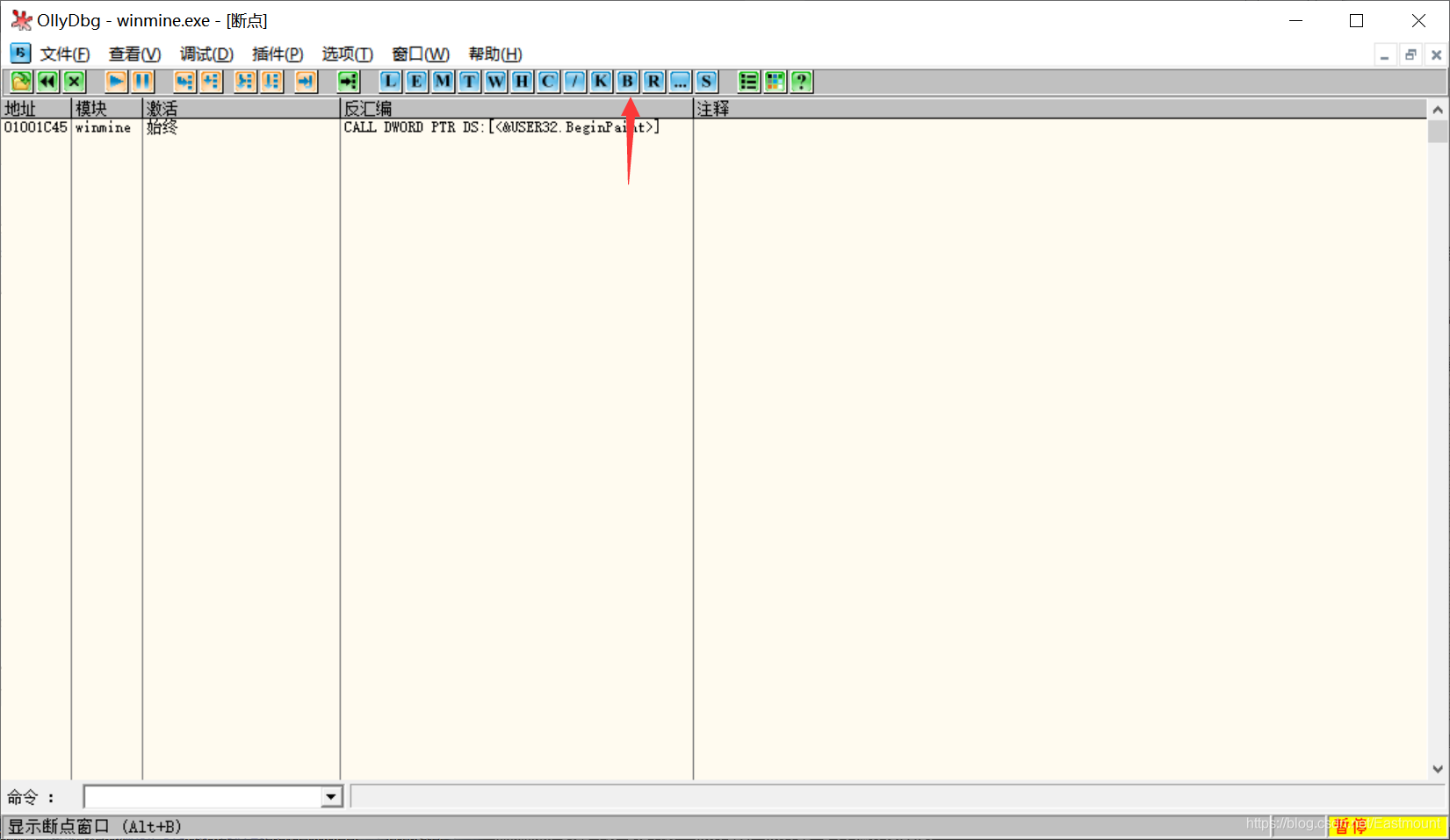Image resolution: width=1450 pixels, height=840 pixels.
Task: Click the Execute till return icon
Action: [306, 82]
